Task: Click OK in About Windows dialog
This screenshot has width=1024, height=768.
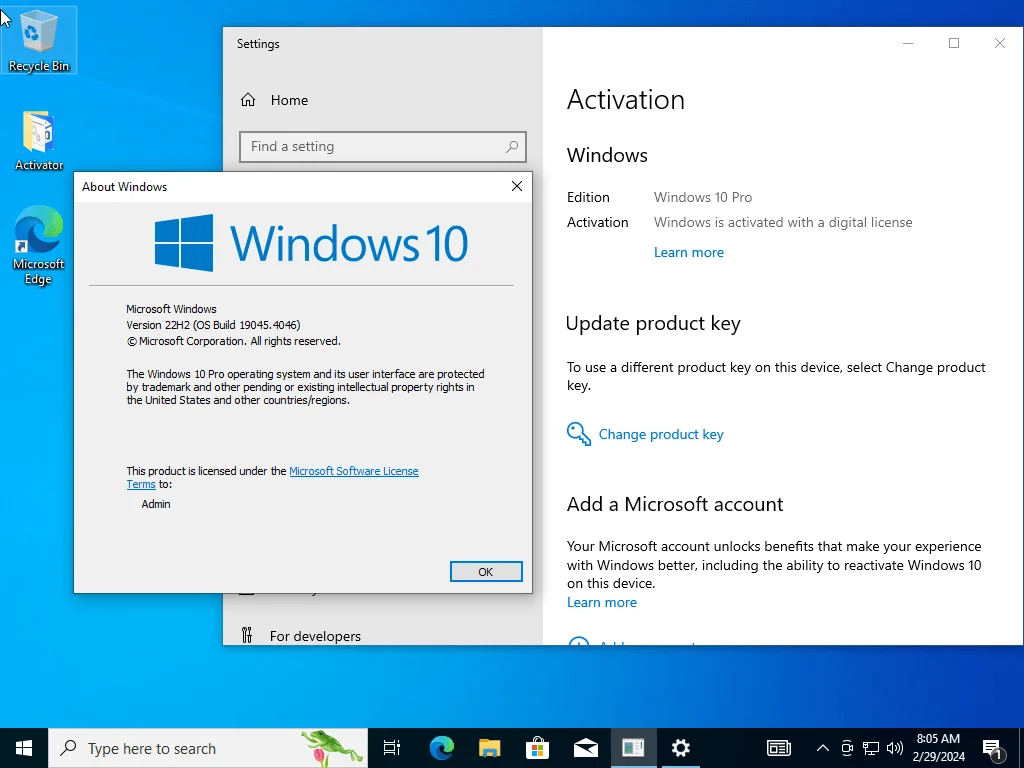Action: (486, 571)
